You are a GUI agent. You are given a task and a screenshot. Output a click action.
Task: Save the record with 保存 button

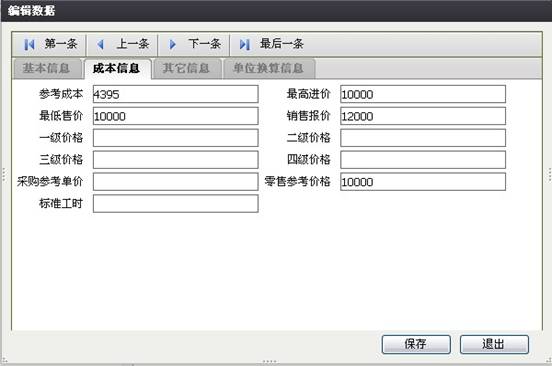pyautogui.click(x=416, y=344)
